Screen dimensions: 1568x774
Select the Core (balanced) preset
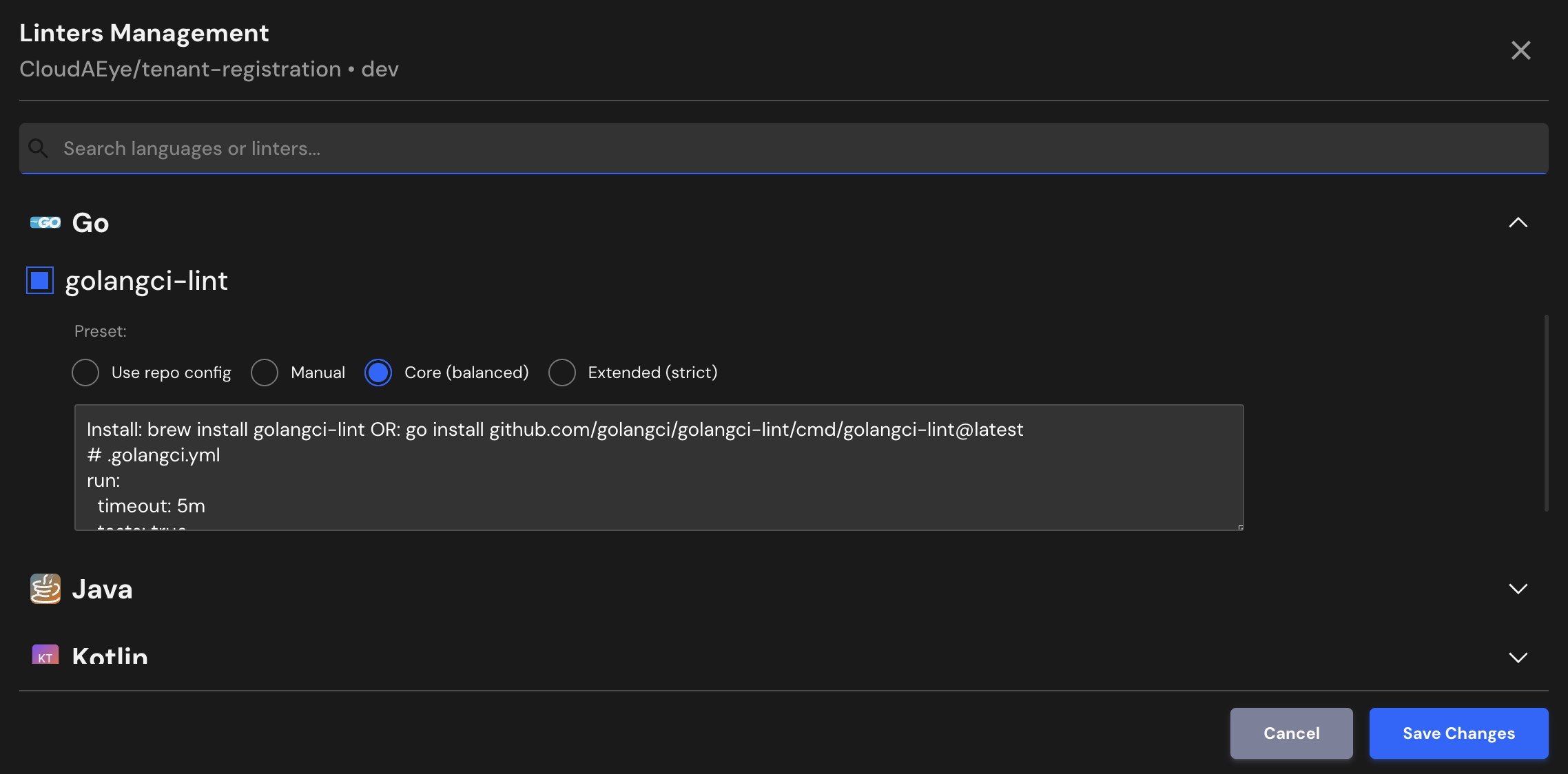click(x=378, y=373)
